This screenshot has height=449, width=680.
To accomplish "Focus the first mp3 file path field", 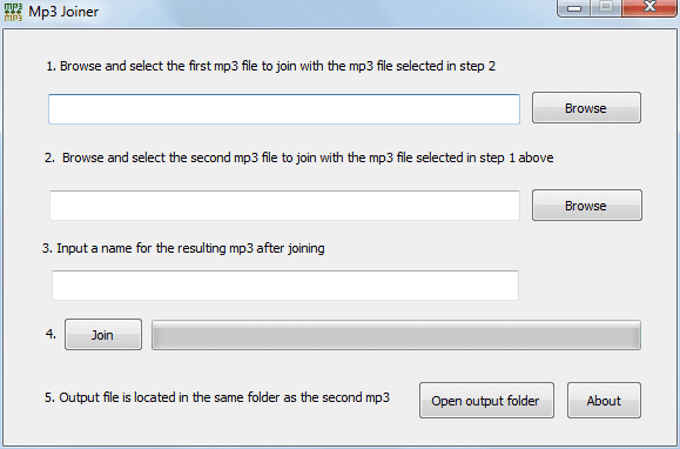I will point(284,109).
